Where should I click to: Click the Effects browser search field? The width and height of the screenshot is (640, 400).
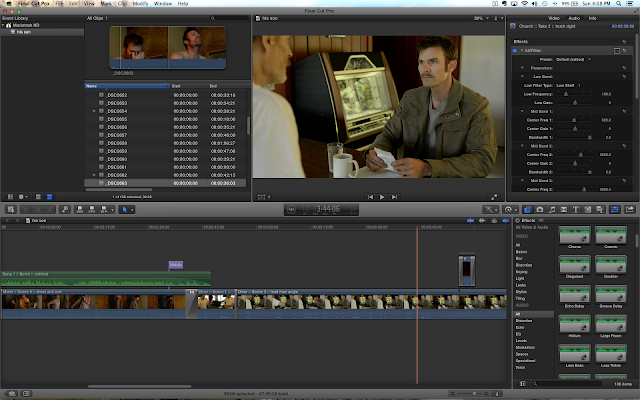point(567,384)
